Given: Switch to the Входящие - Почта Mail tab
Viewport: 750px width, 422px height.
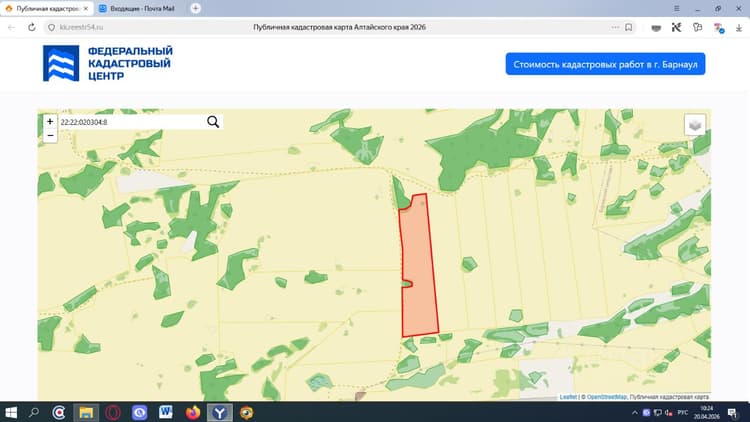Looking at the screenshot, I should tap(136, 9).
